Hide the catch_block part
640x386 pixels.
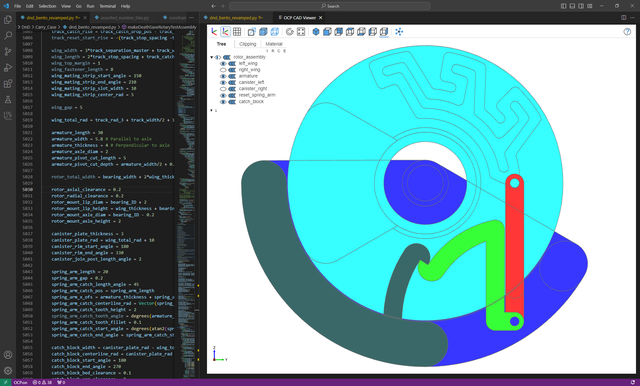tap(223, 102)
